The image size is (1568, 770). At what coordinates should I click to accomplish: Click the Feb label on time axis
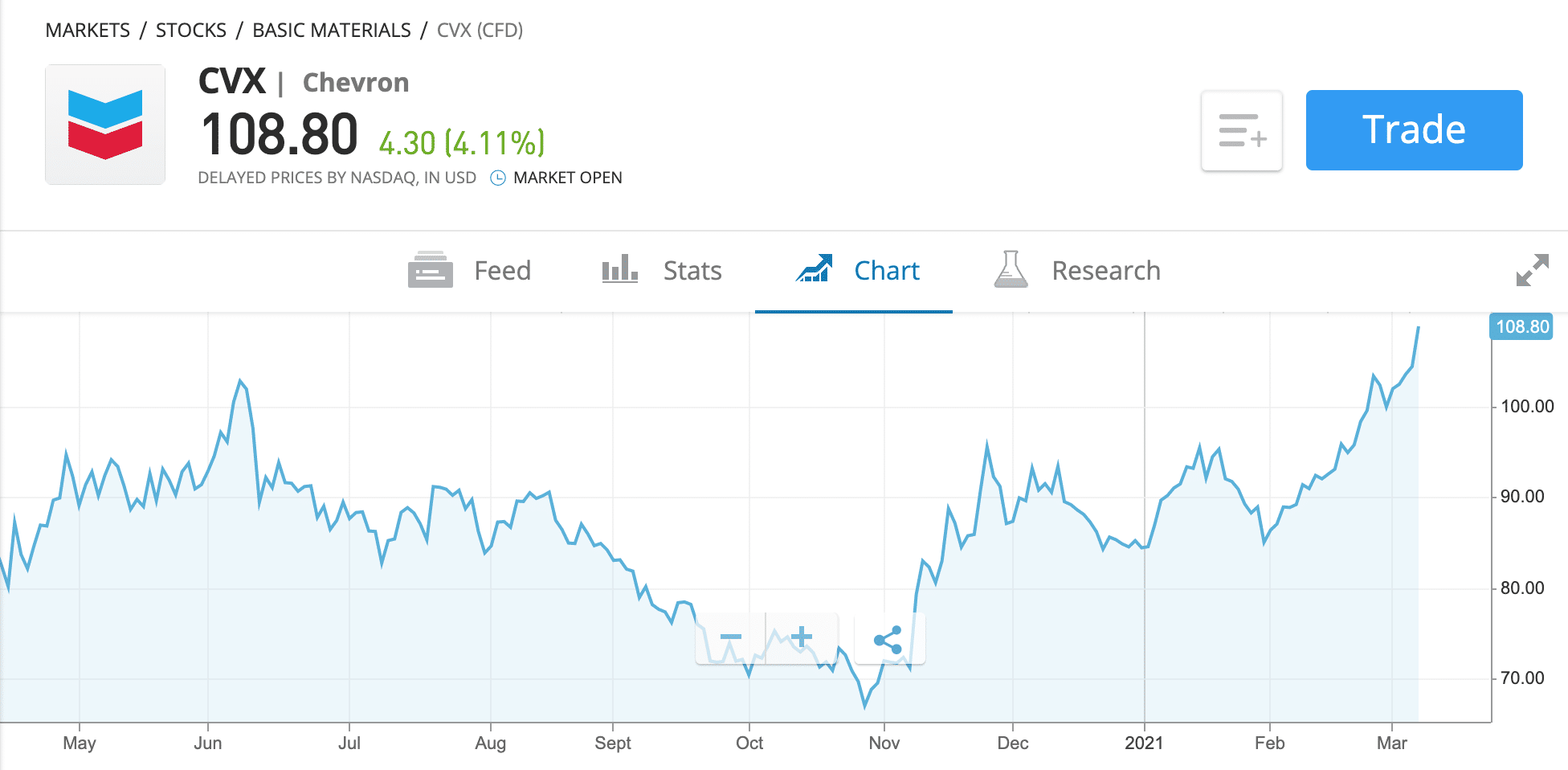coord(1270,743)
